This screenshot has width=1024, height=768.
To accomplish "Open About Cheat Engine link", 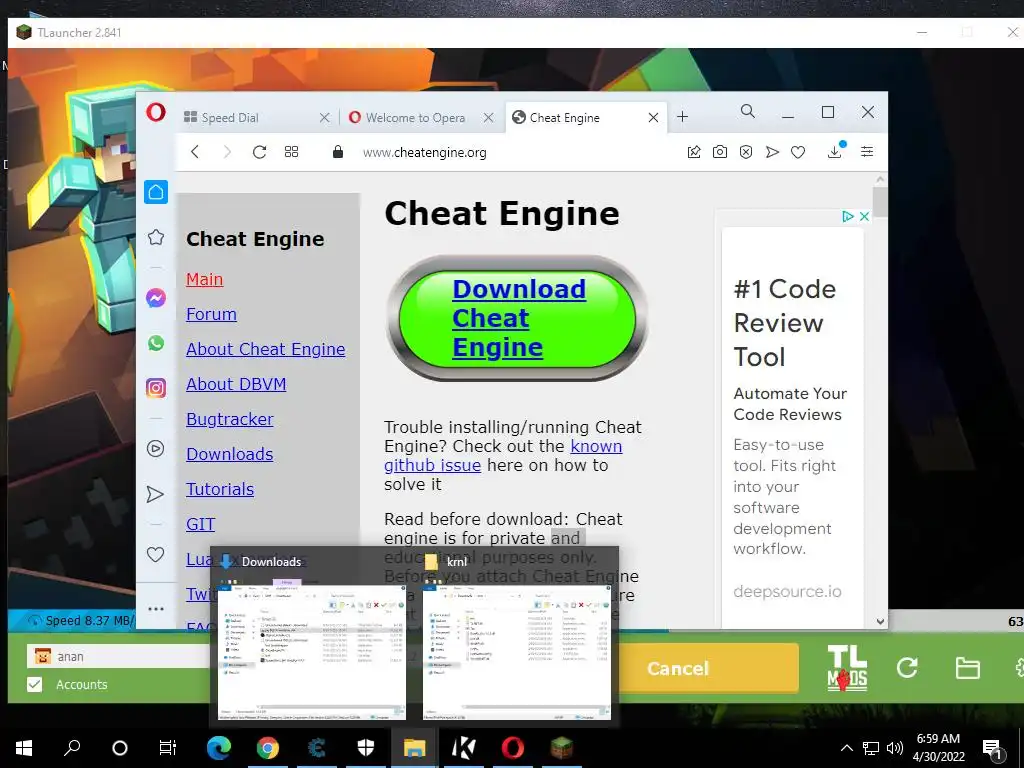I will [265, 349].
